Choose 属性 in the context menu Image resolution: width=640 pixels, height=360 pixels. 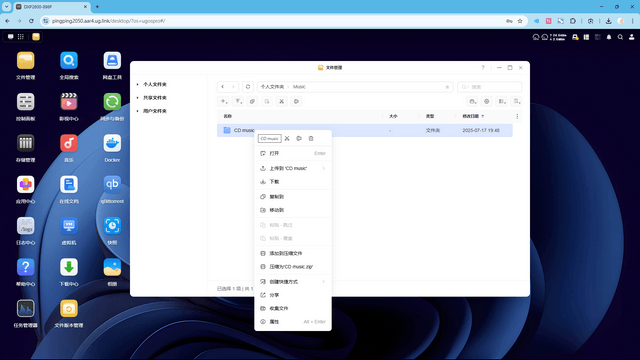(x=293, y=322)
